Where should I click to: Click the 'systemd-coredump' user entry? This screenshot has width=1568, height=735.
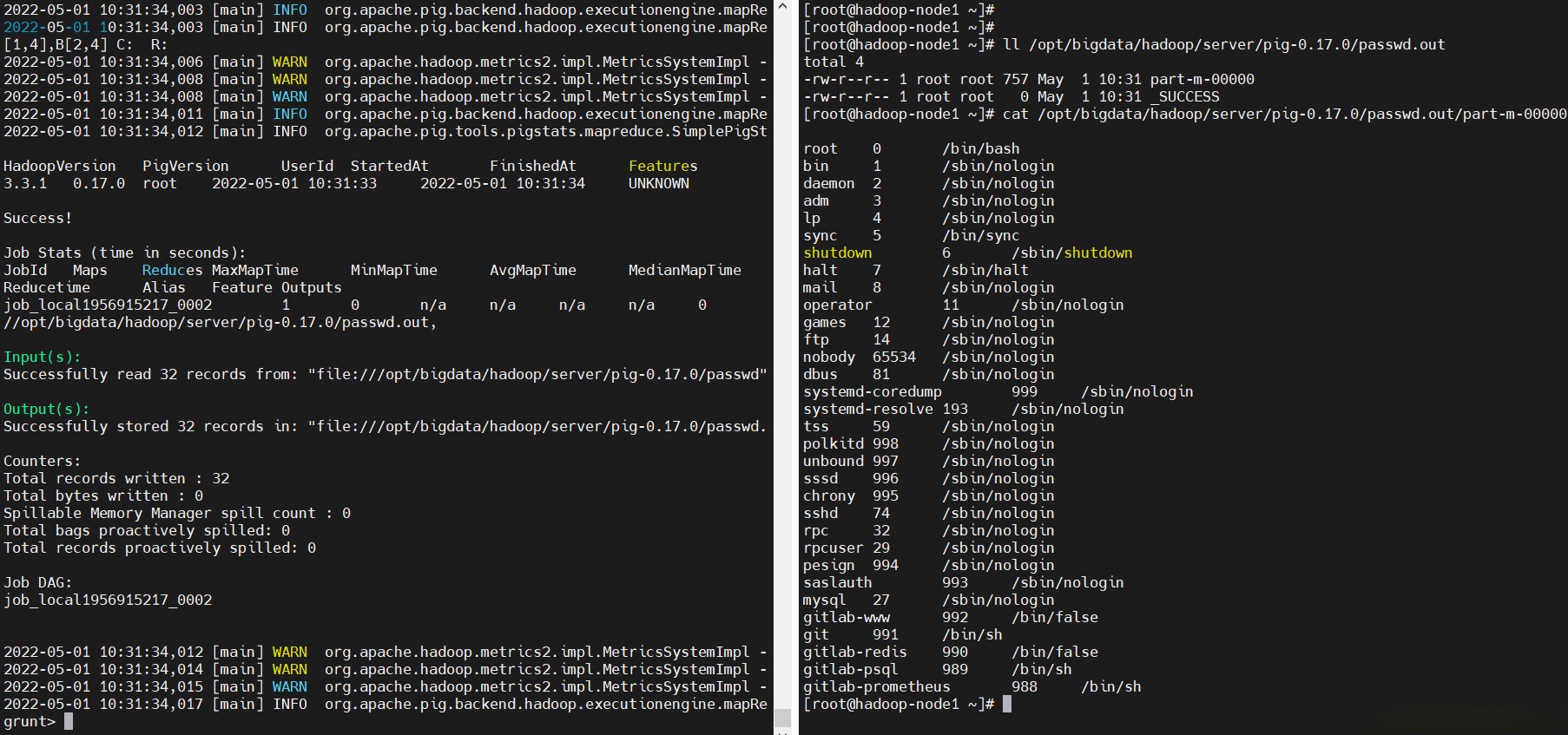coord(872,391)
